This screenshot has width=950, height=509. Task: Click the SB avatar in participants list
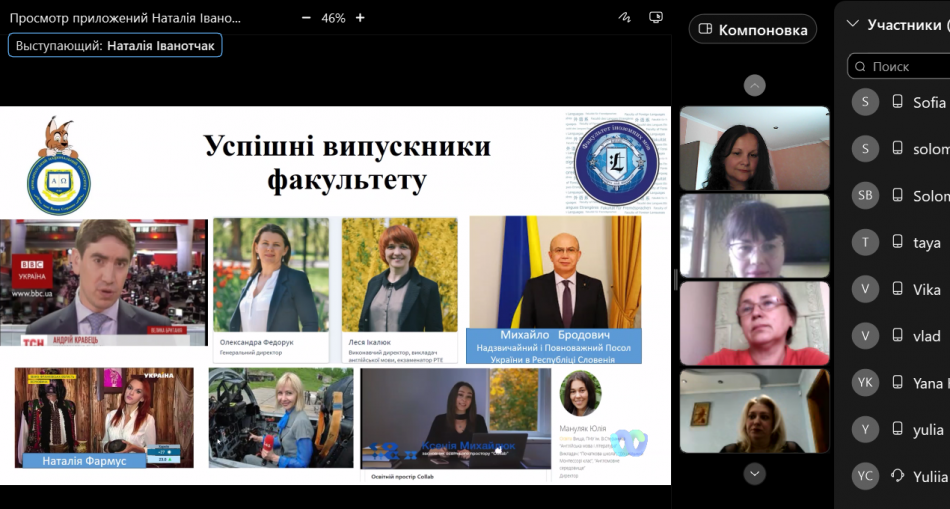(865, 196)
